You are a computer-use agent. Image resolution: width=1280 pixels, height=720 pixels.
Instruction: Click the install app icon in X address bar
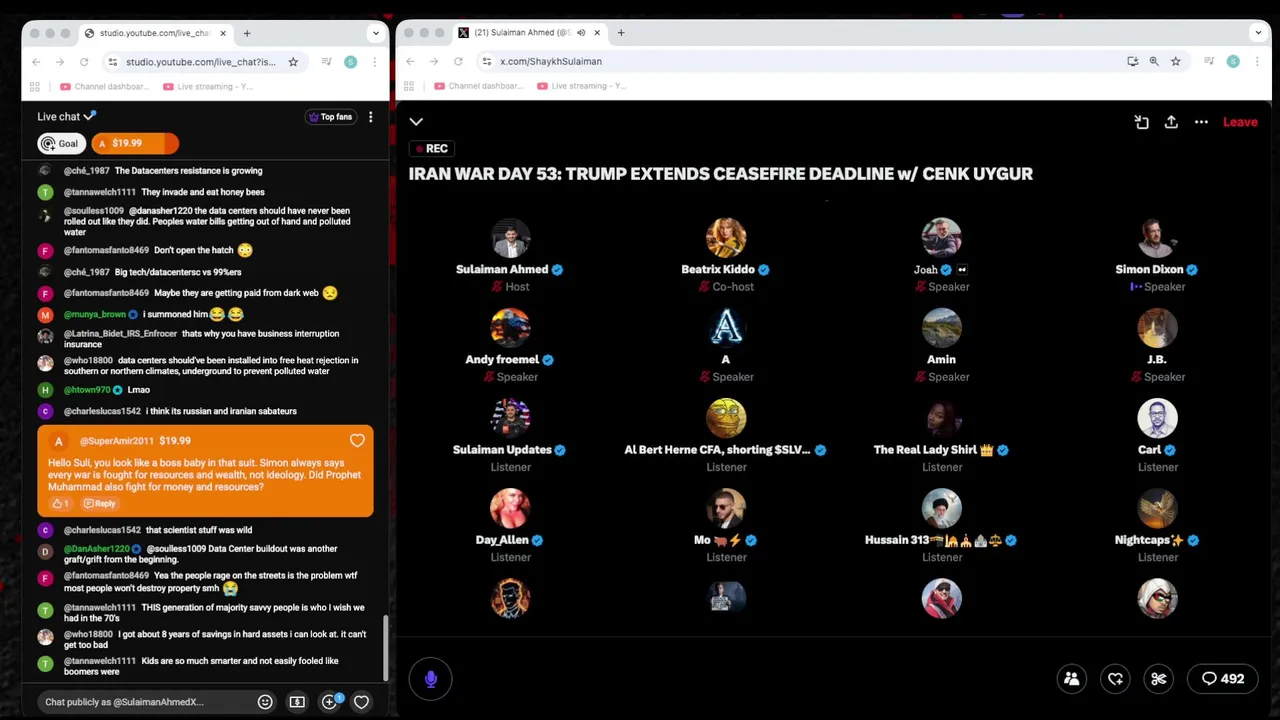1132,62
